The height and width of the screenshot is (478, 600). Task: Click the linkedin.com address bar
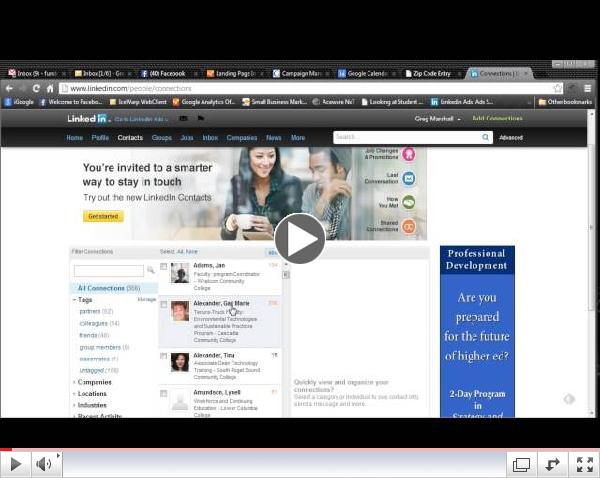coord(306,88)
